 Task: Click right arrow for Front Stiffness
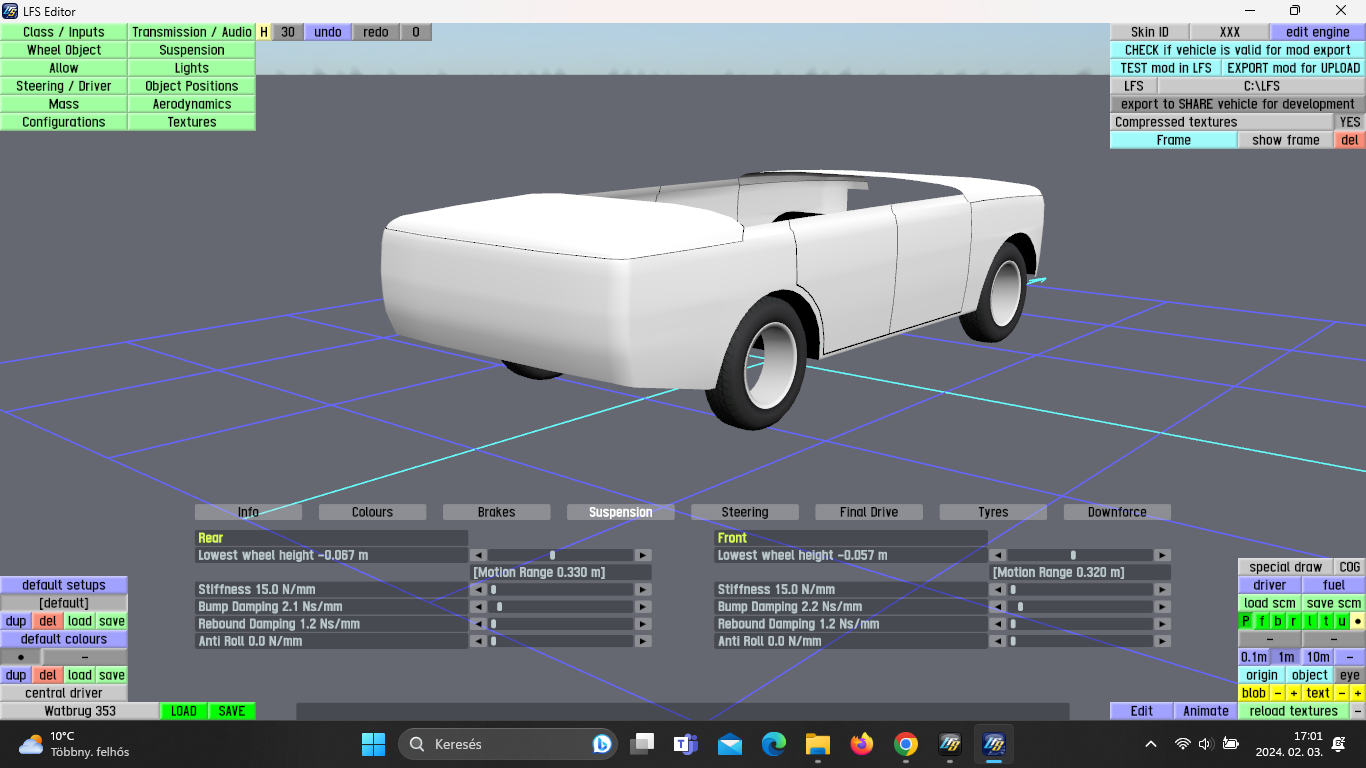(1162, 589)
